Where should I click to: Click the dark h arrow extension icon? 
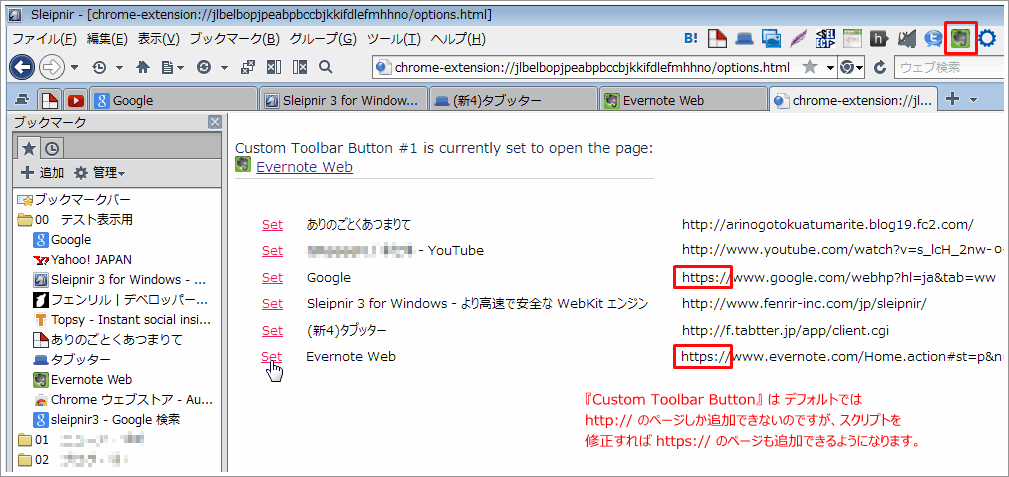point(879,39)
